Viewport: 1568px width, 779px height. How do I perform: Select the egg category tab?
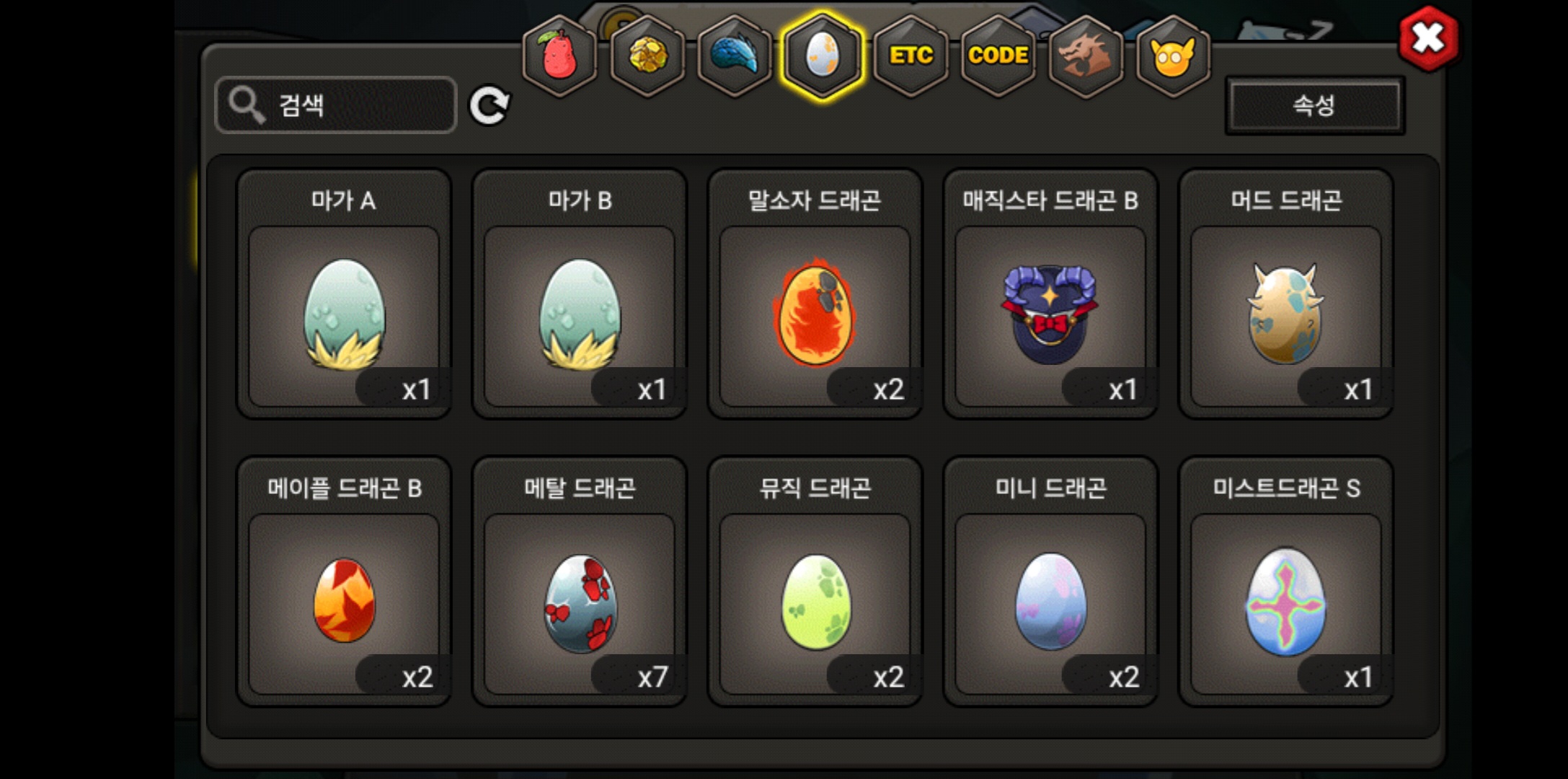pos(823,56)
